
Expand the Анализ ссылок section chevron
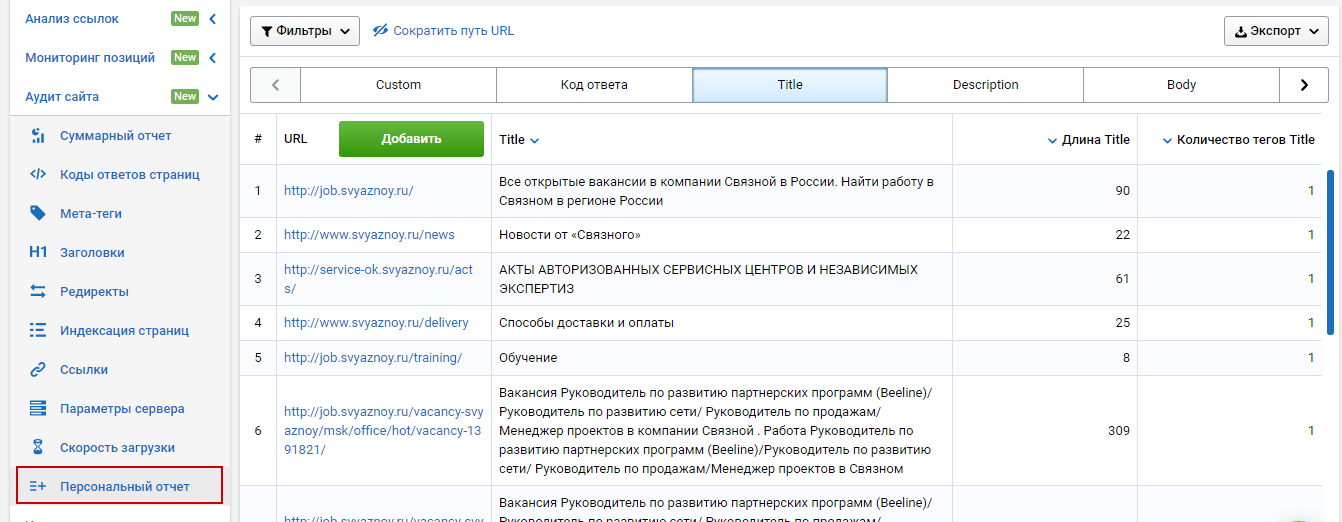tap(213, 19)
